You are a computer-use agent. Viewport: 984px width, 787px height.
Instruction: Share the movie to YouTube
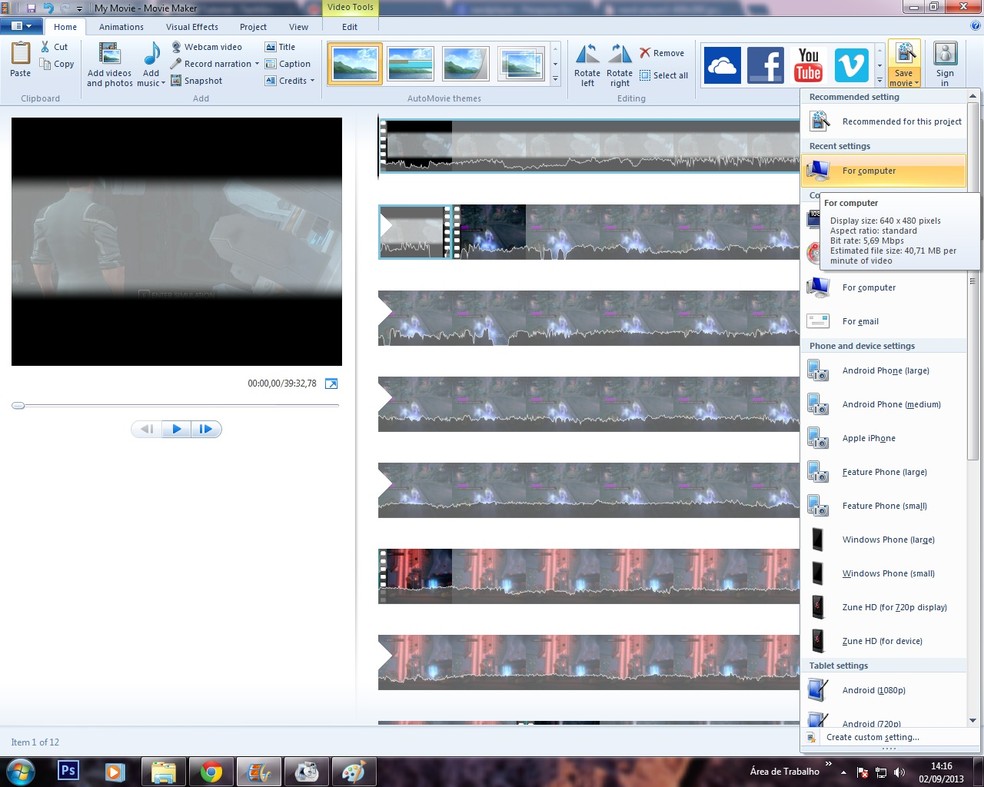tap(807, 62)
